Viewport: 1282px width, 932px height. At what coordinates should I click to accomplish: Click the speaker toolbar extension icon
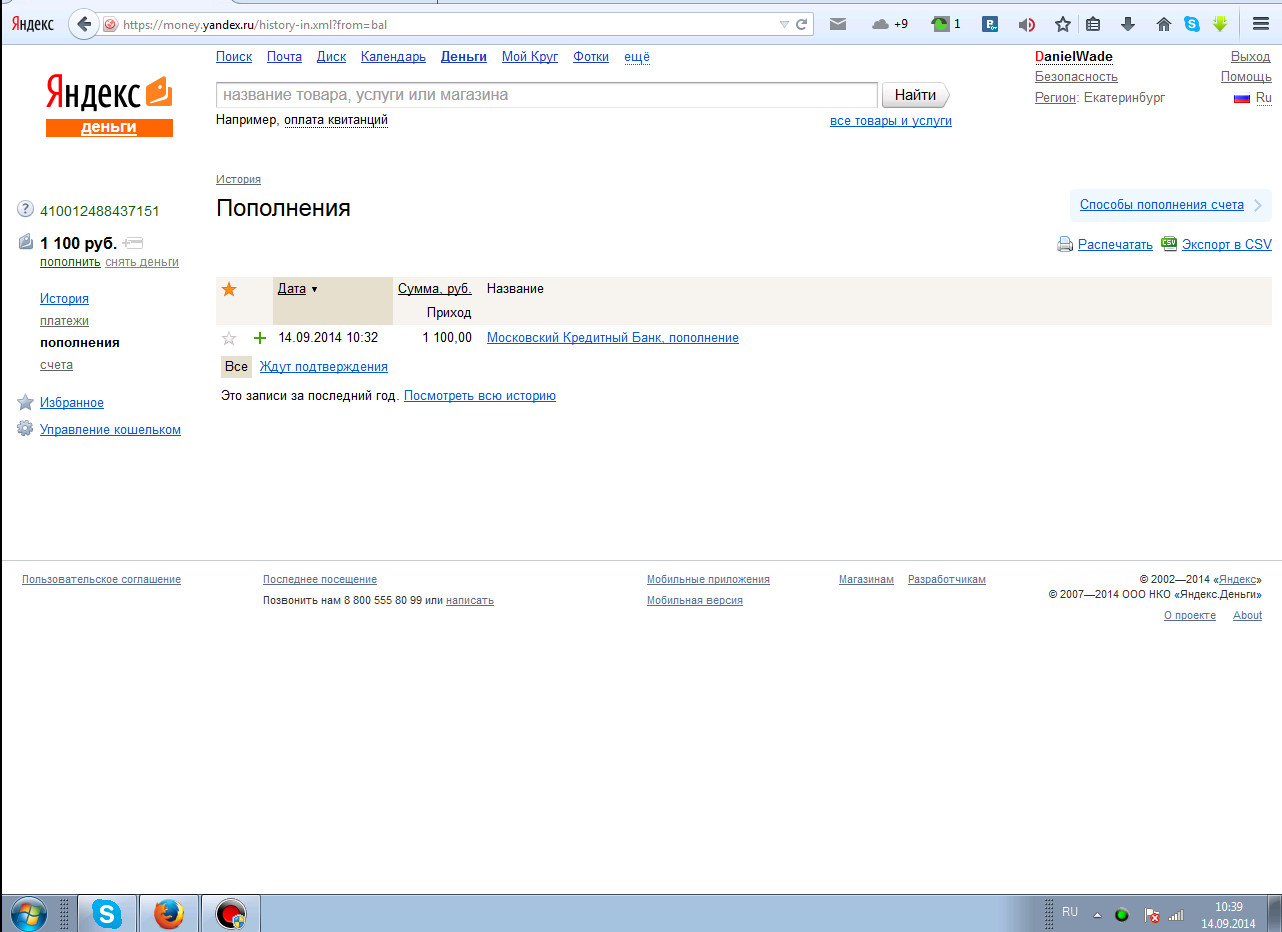click(x=1026, y=24)
